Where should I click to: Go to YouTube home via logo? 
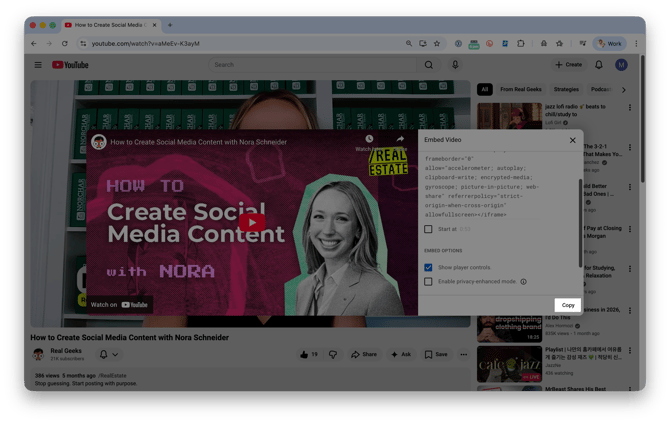[70, 65]
